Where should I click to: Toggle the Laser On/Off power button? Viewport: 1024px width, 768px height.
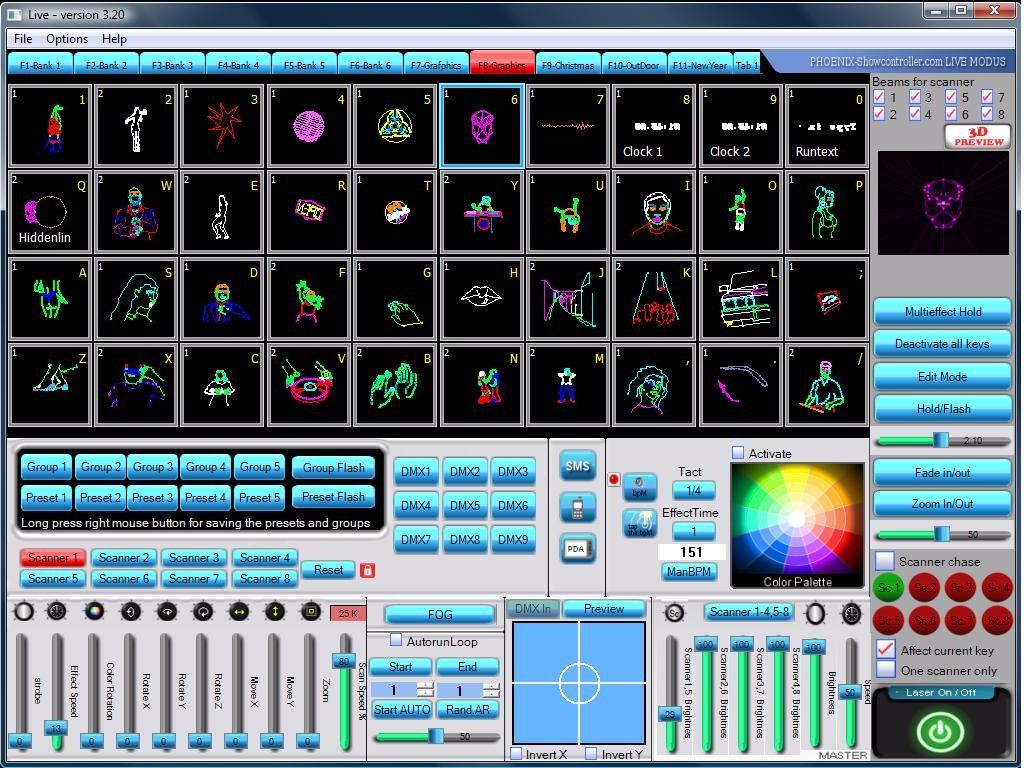click(x=940, y=731)
